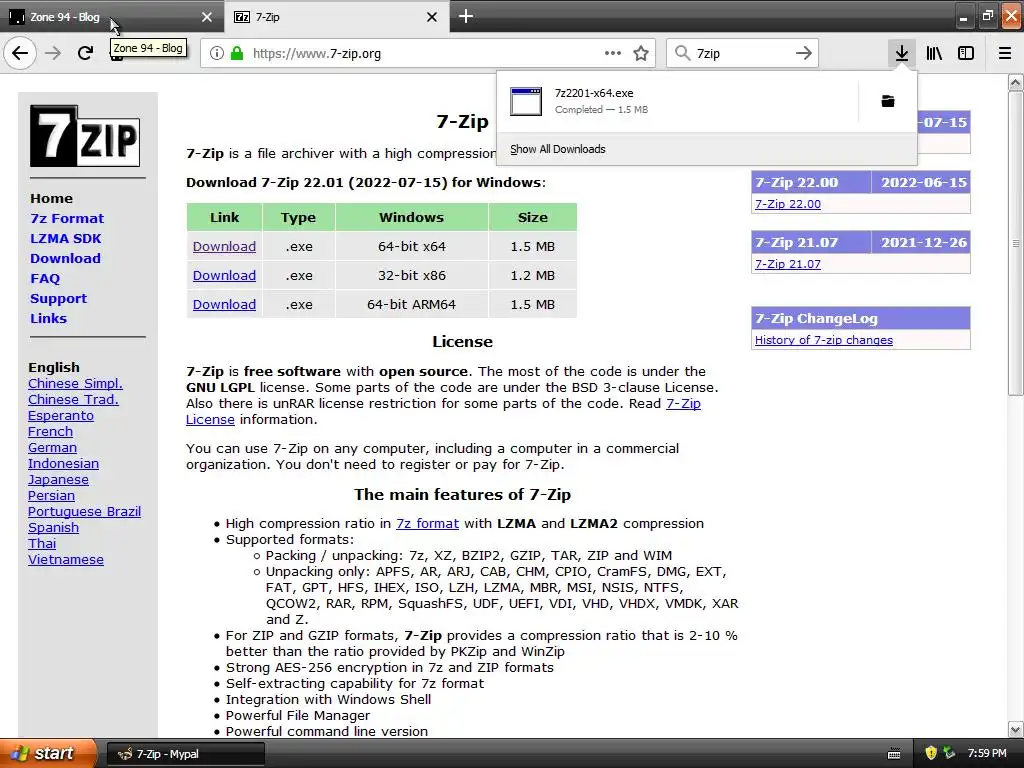The image size is (1024, 768).
Task: Click the green padlock security icon
Action: [237, 54]
